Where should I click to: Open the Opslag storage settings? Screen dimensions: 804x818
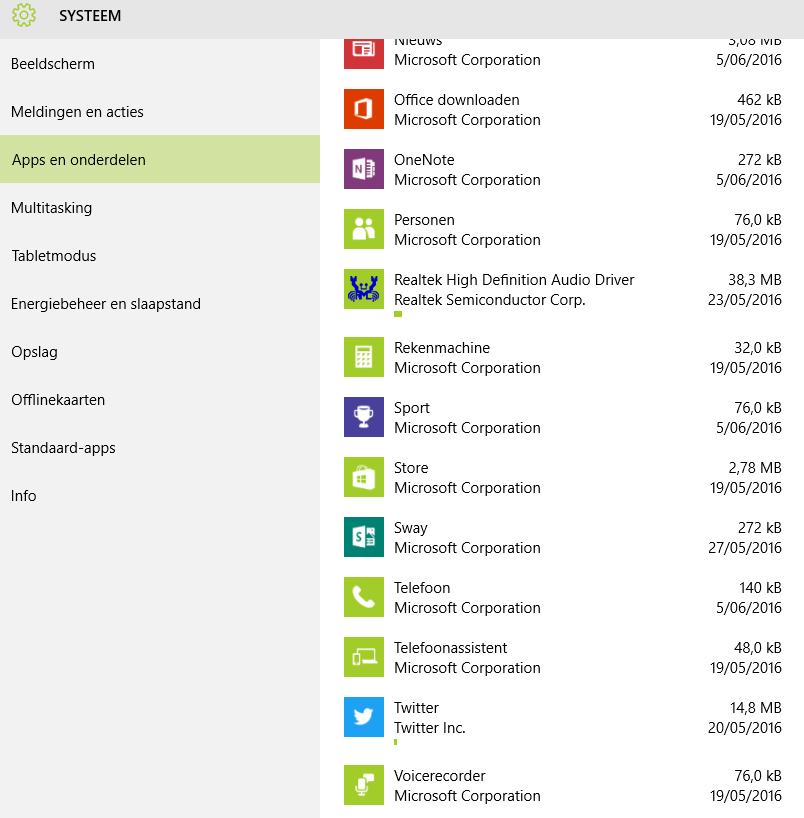(160, 352)
